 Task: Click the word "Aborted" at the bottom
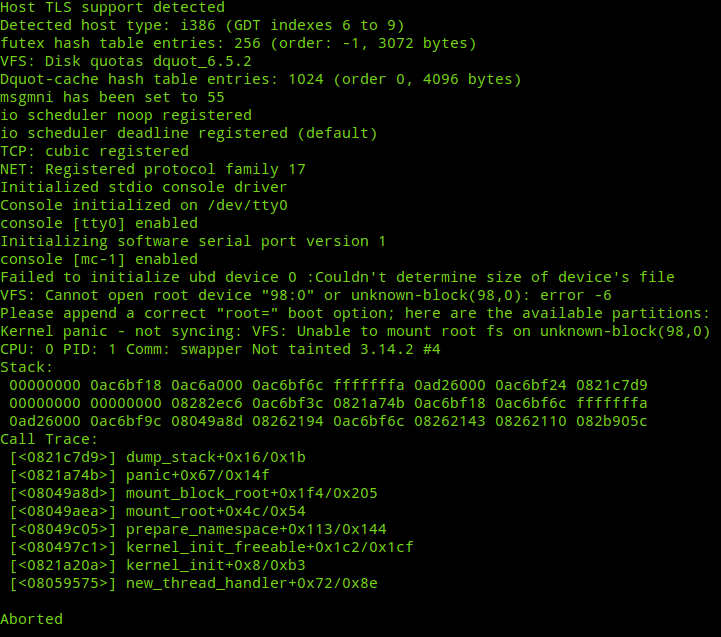point(31,619)
